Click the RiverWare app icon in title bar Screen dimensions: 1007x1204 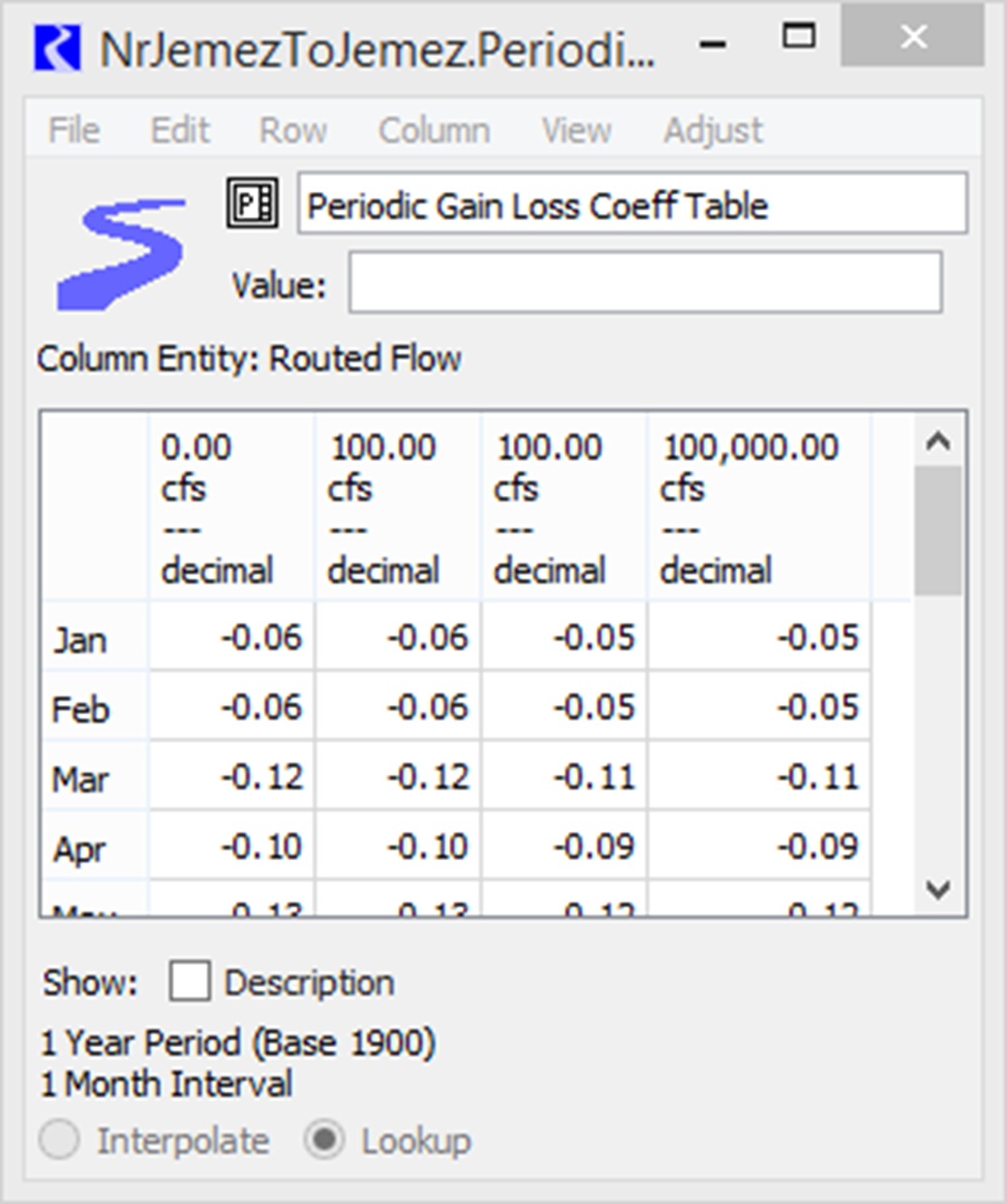click(56, 47)
